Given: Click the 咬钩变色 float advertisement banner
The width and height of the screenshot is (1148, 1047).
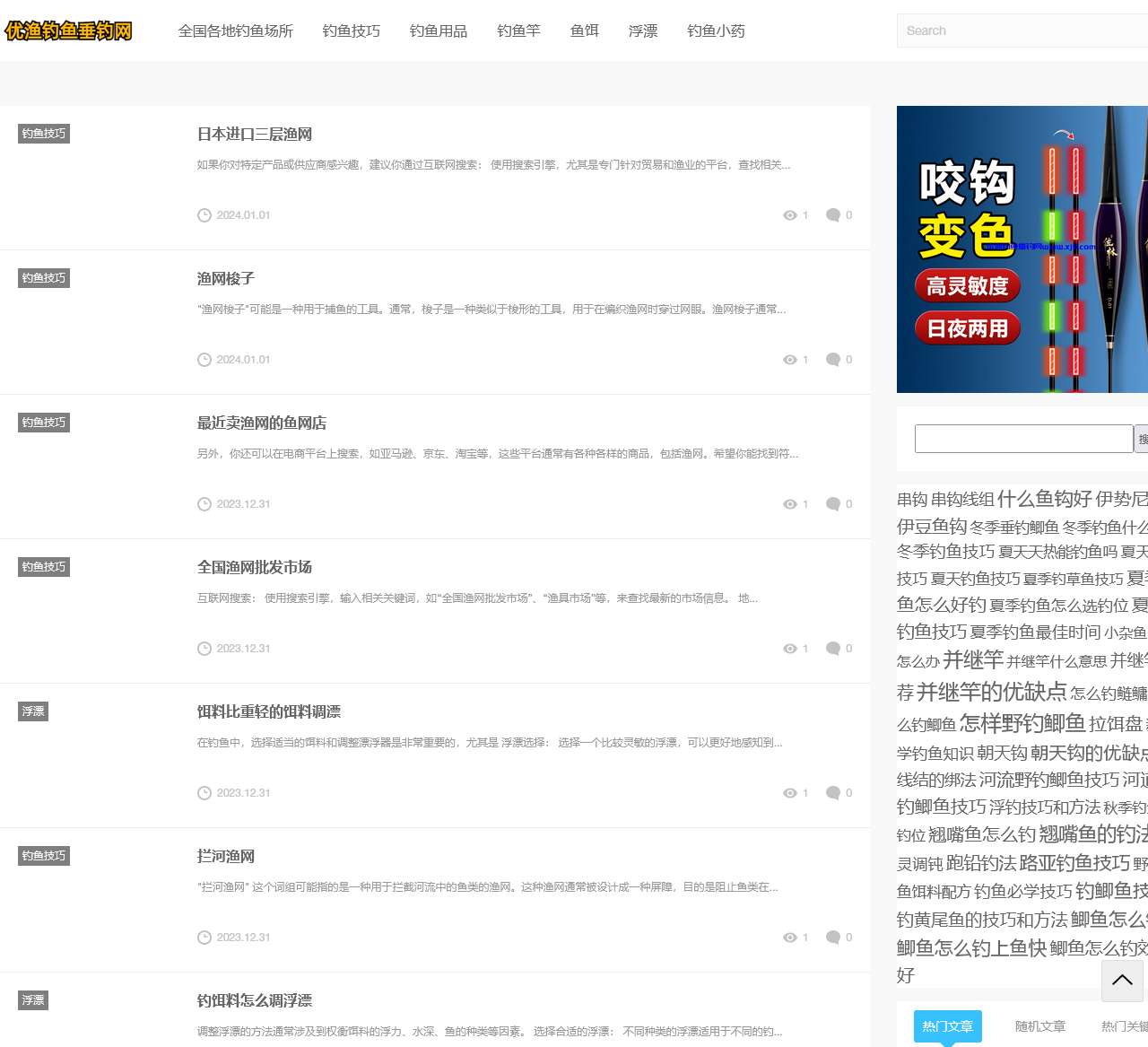Looking at the screenshot, I should [x=1022, y=249].
